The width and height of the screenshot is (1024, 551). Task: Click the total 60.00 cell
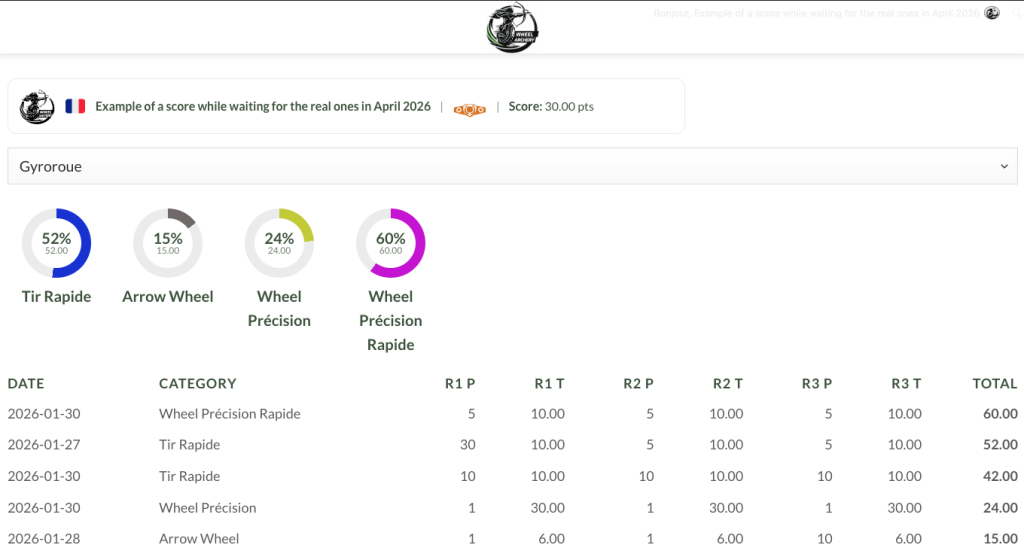pyautogui.click(x=1000, y=414)
